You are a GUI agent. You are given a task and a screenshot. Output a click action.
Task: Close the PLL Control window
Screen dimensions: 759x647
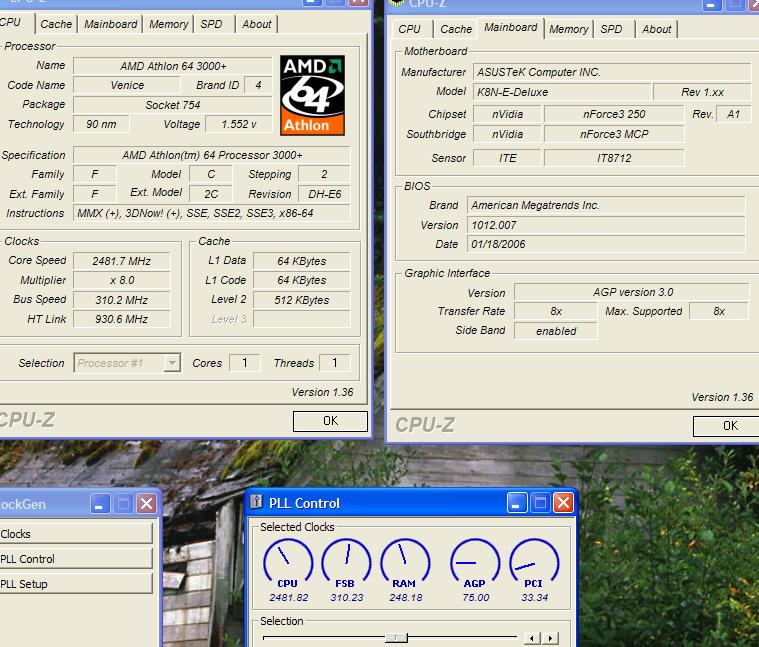coord(563,503)
